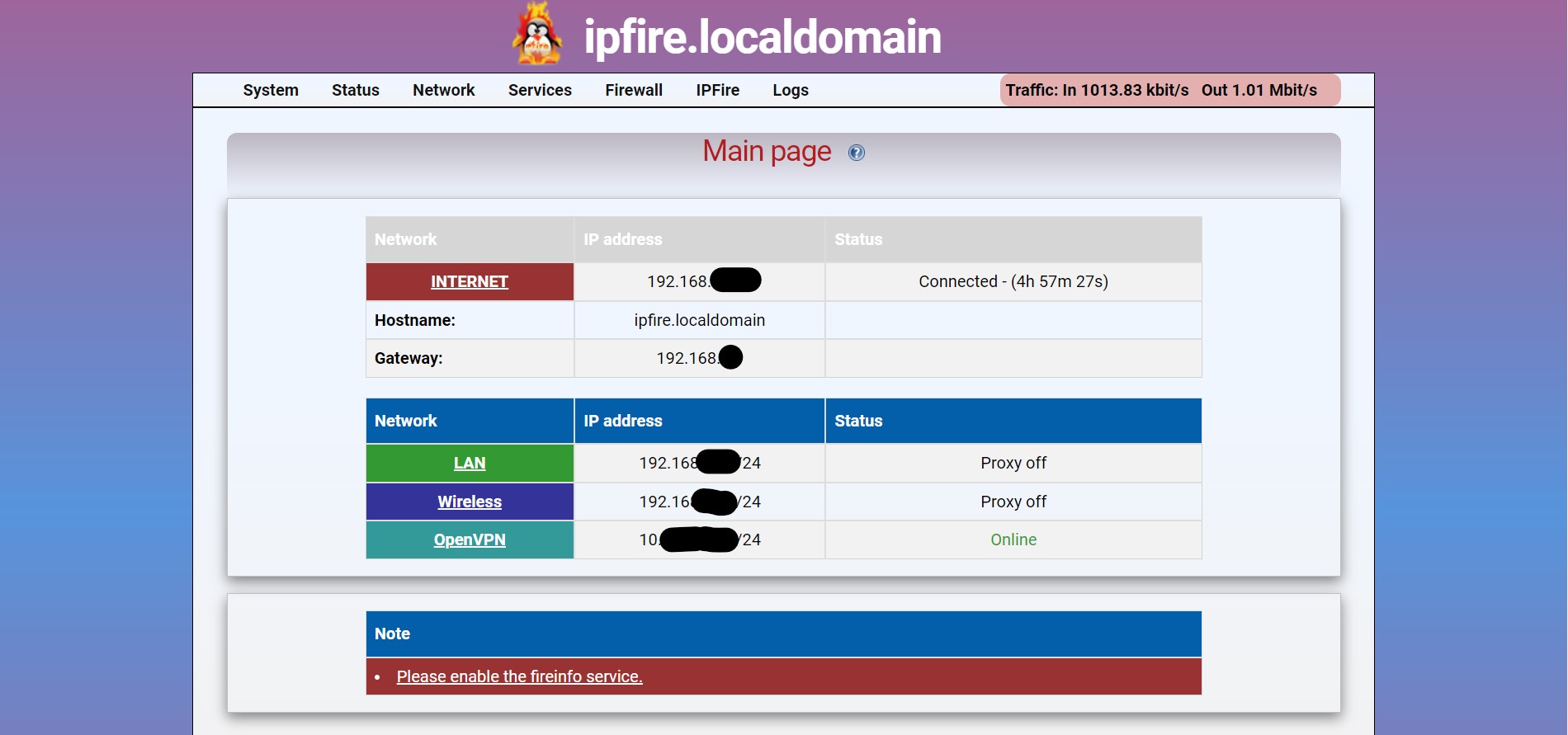Click the OpenVPN 'Online' status
Image resolution: width=1568 pixels, height=735 pixels.
pos(1013,539)
